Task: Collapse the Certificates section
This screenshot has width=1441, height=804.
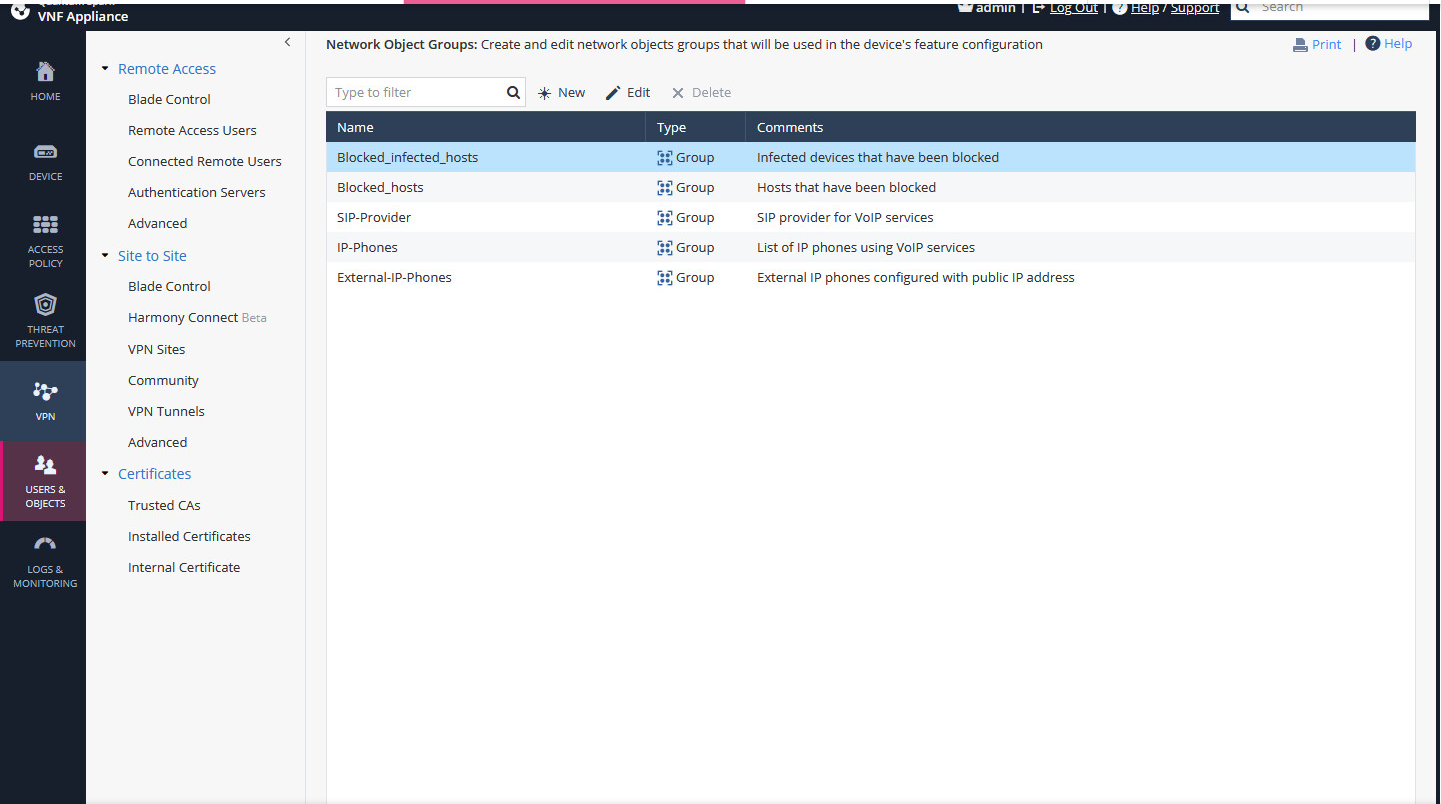Action: tap(104, 473)
